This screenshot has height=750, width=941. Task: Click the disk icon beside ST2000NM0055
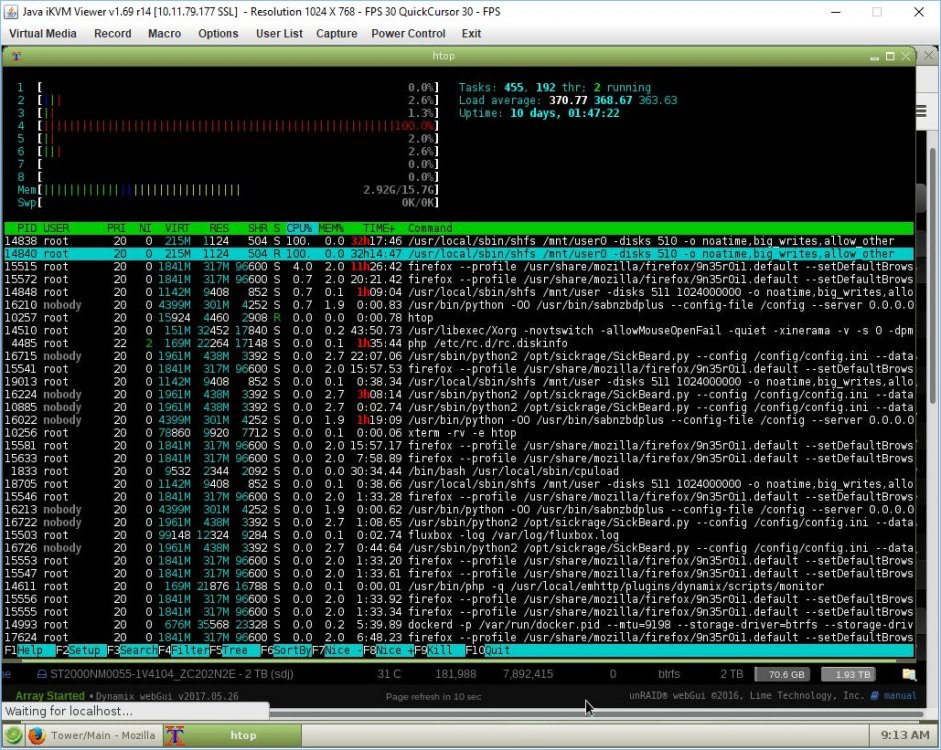42,674
